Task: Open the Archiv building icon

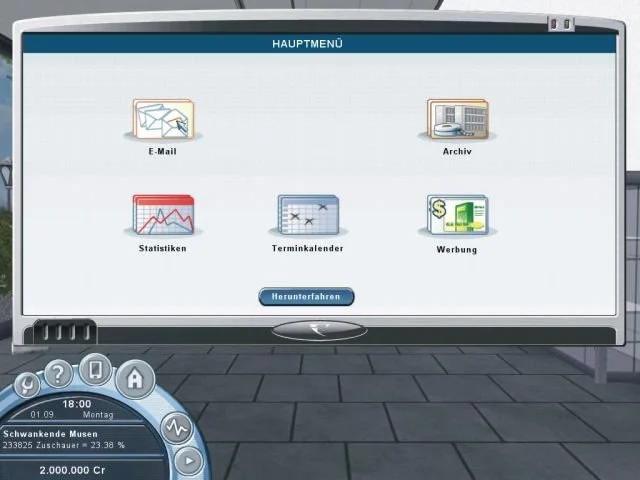Action: [458, 119]
